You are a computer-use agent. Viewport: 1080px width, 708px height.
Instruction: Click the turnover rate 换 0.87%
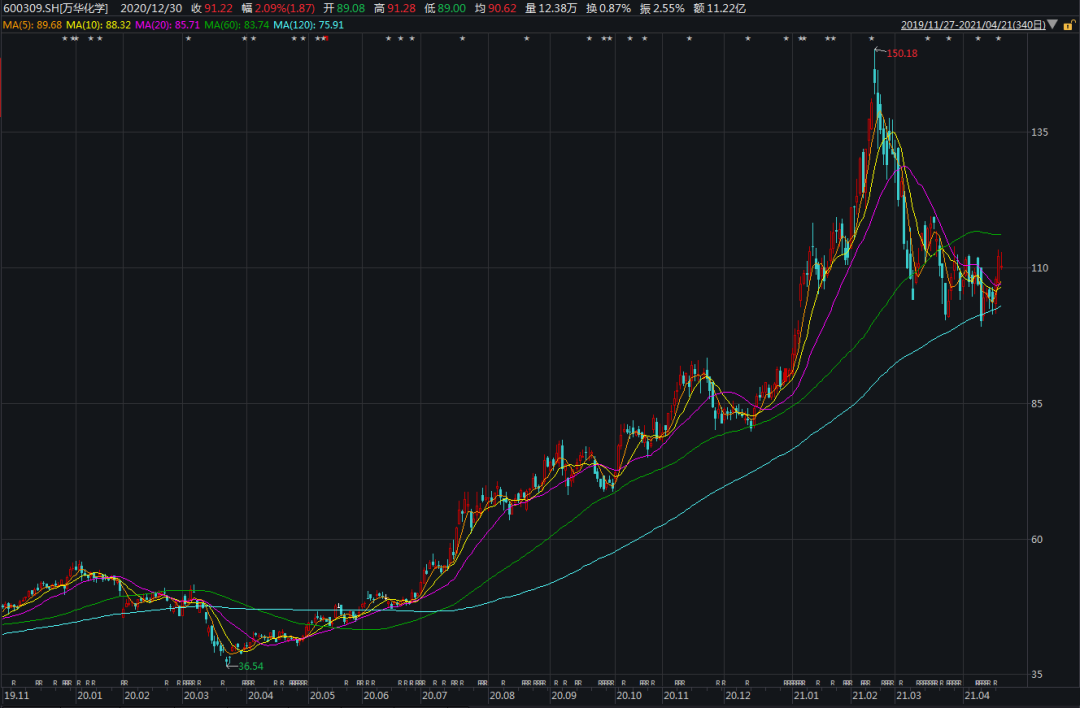(608, 8)
